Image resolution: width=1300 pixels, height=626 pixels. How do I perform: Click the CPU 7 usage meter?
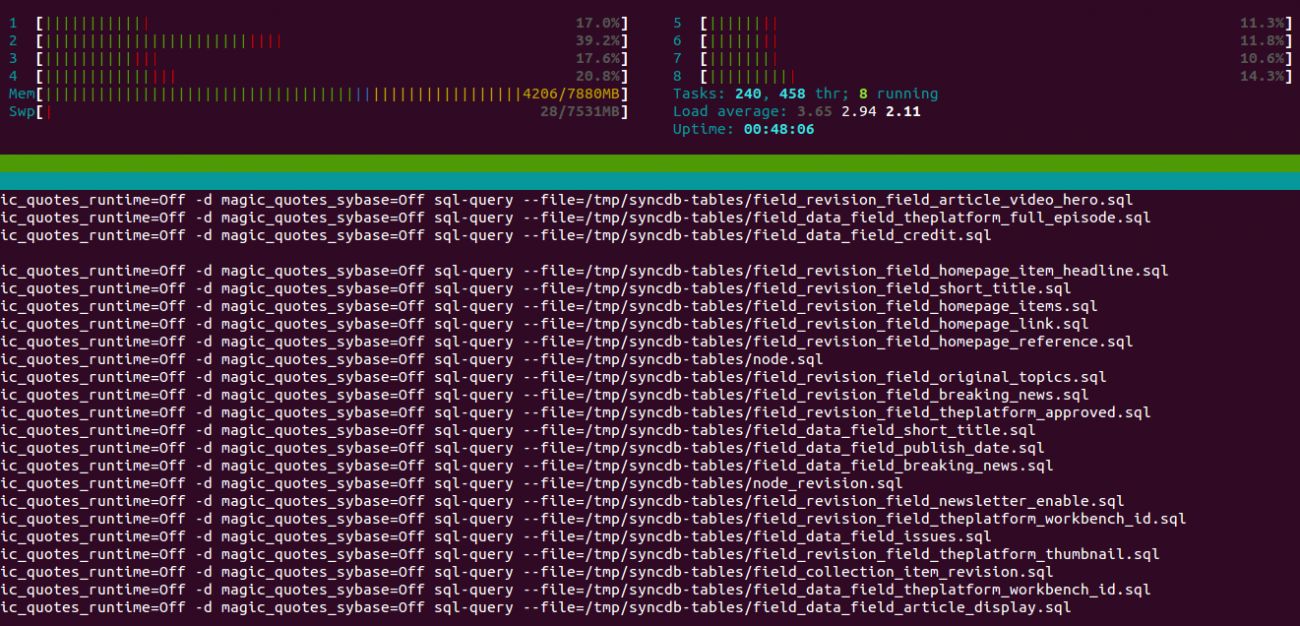point(996,58)
